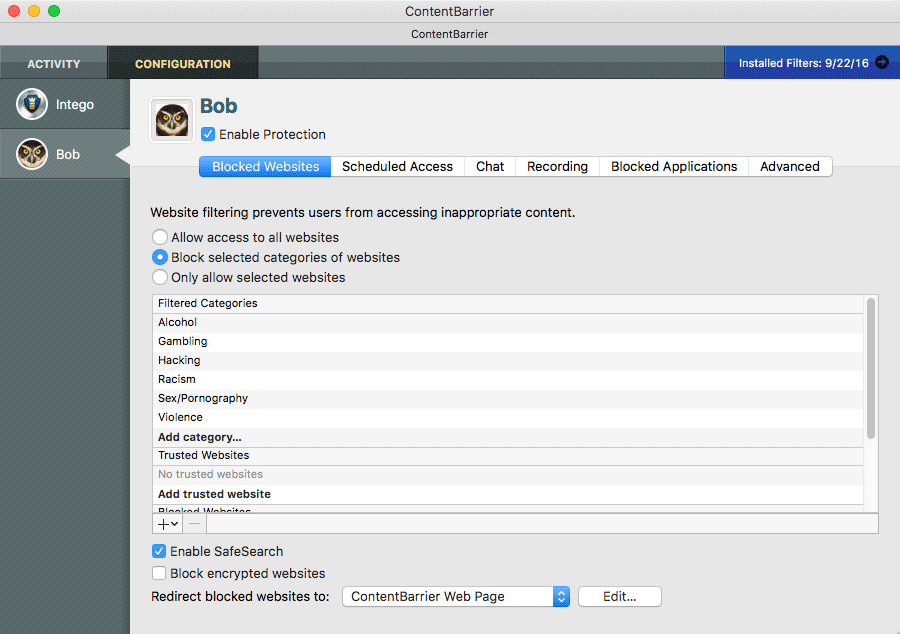
Task: Open the Scheduled Access tab
Action: point(397,166)
